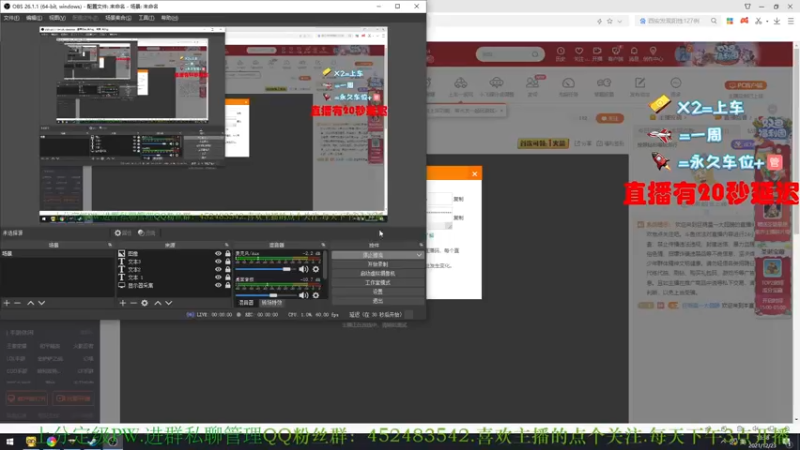
Task: Open the OBS 工具 (Tools) menu
Action: tap(146, 18)
